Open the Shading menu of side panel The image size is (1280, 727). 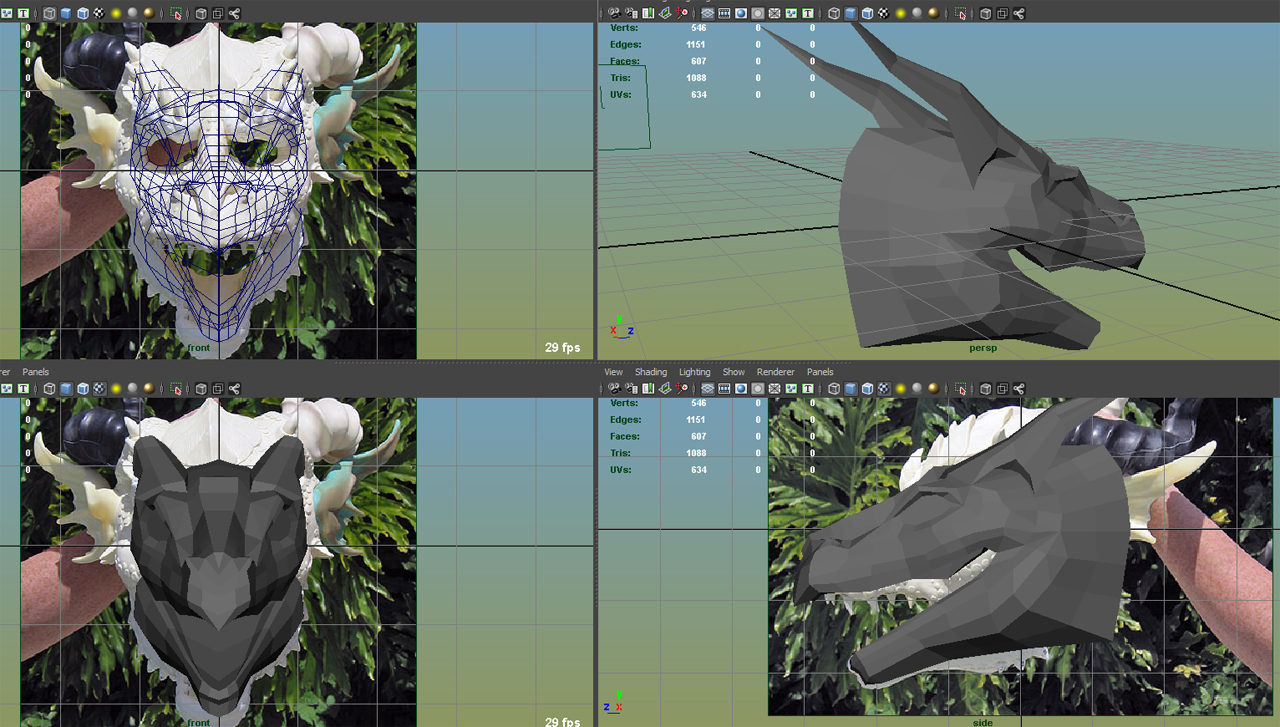pos(651,372)
